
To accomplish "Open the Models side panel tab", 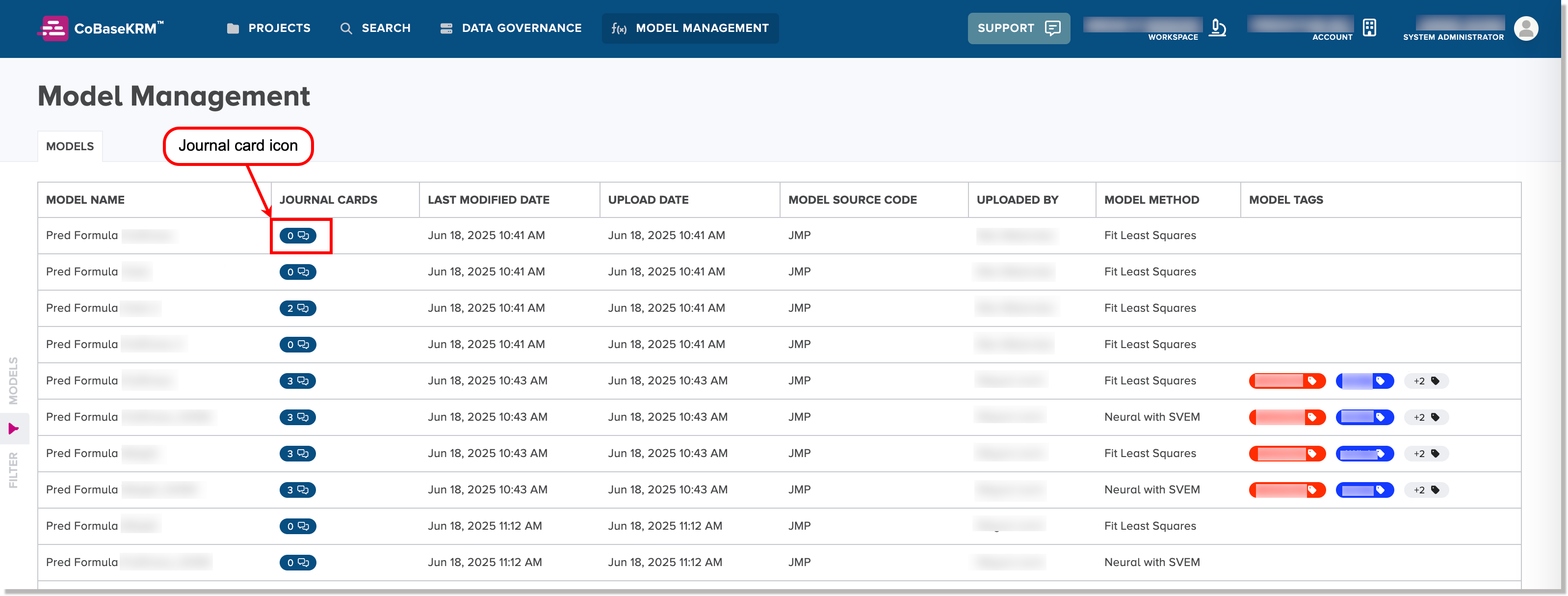I will [x=13, y=381].
